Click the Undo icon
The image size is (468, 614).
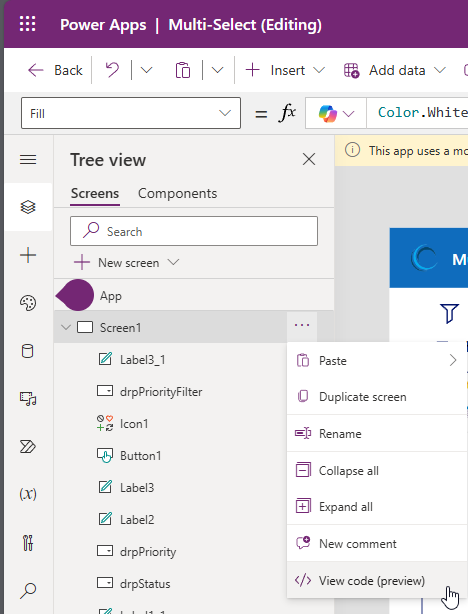pos(112,70)
